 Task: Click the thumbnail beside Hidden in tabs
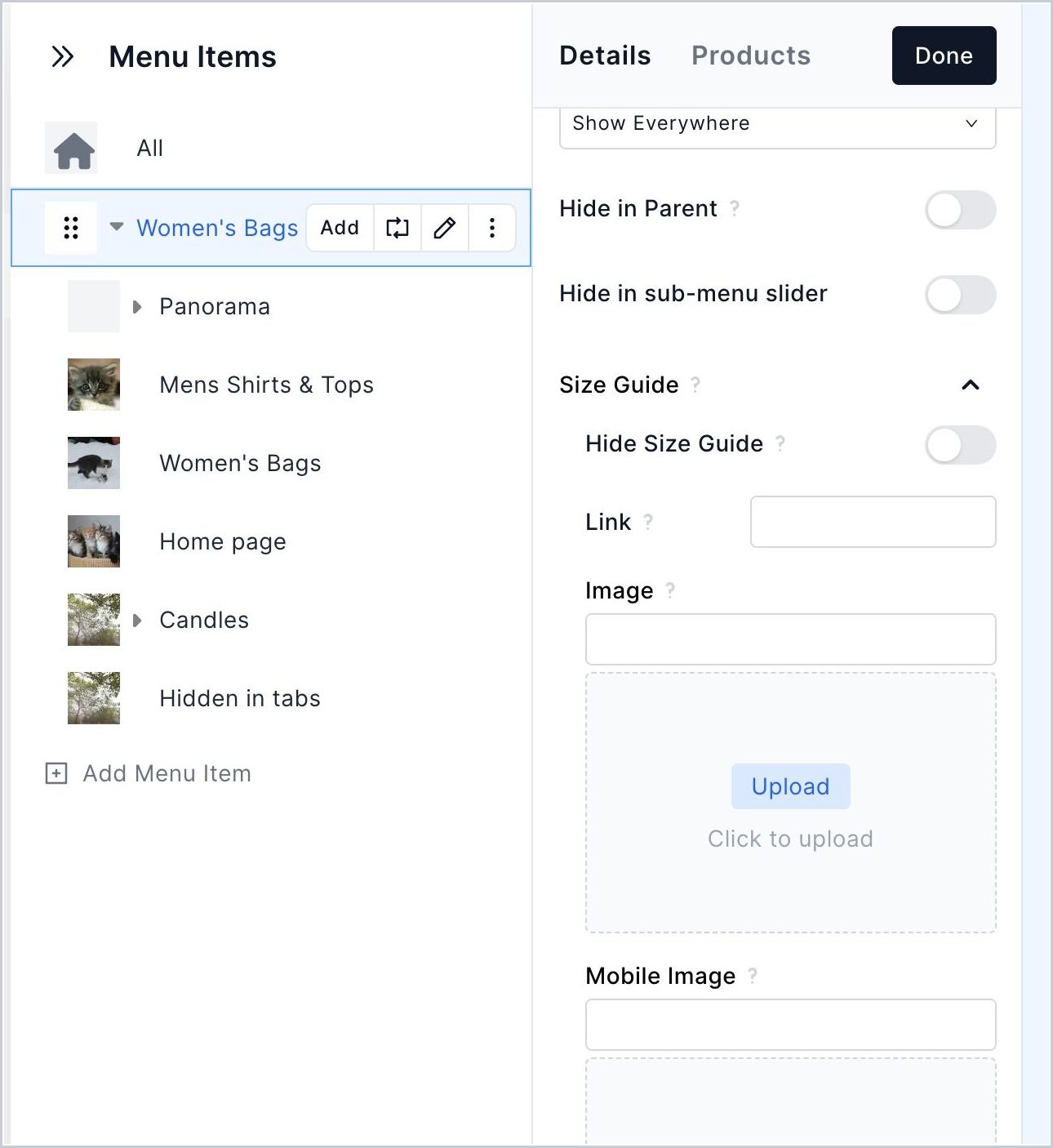(94, 698)
